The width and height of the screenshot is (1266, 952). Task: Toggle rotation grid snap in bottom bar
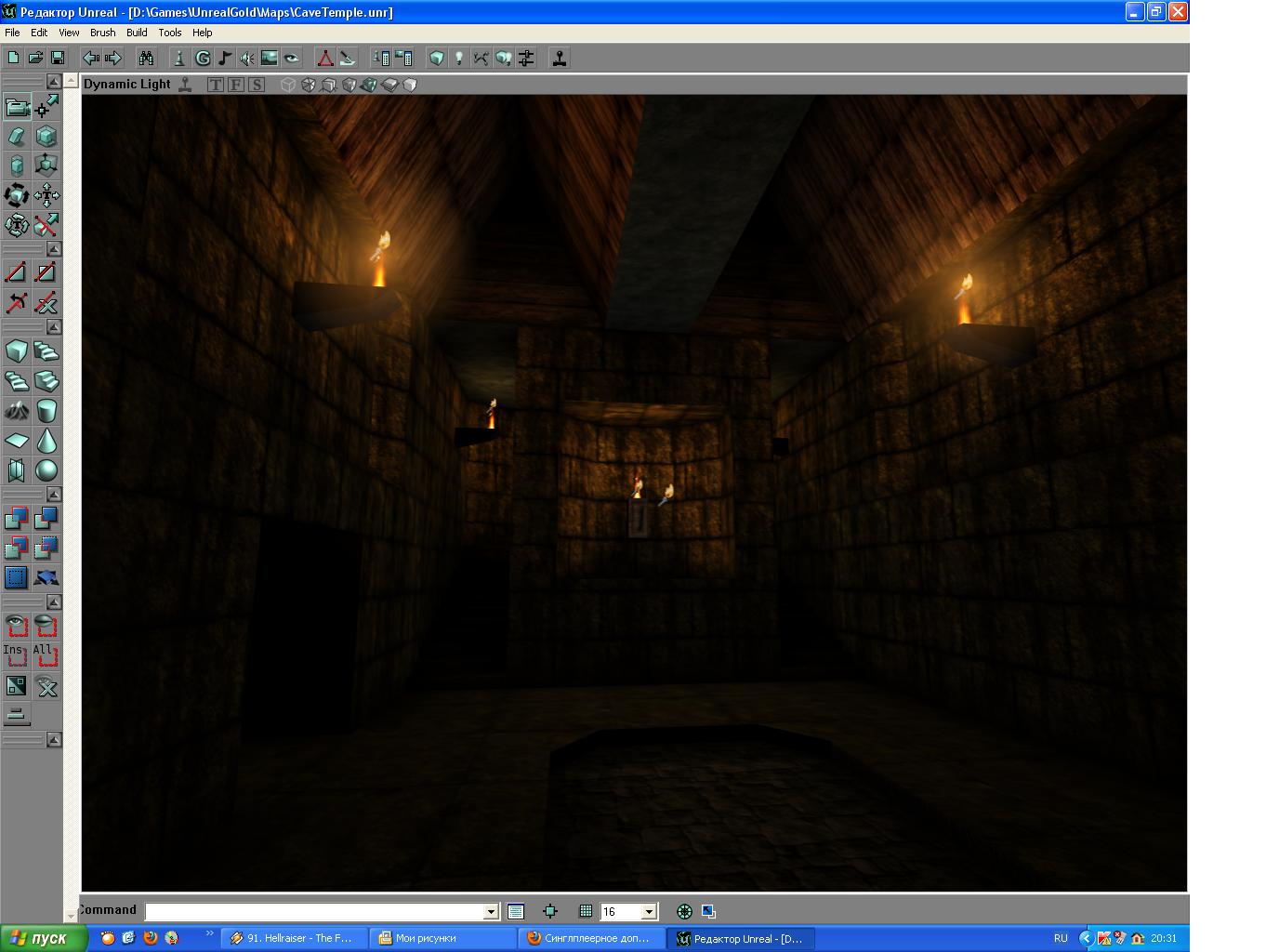click(x=684, y=911)
